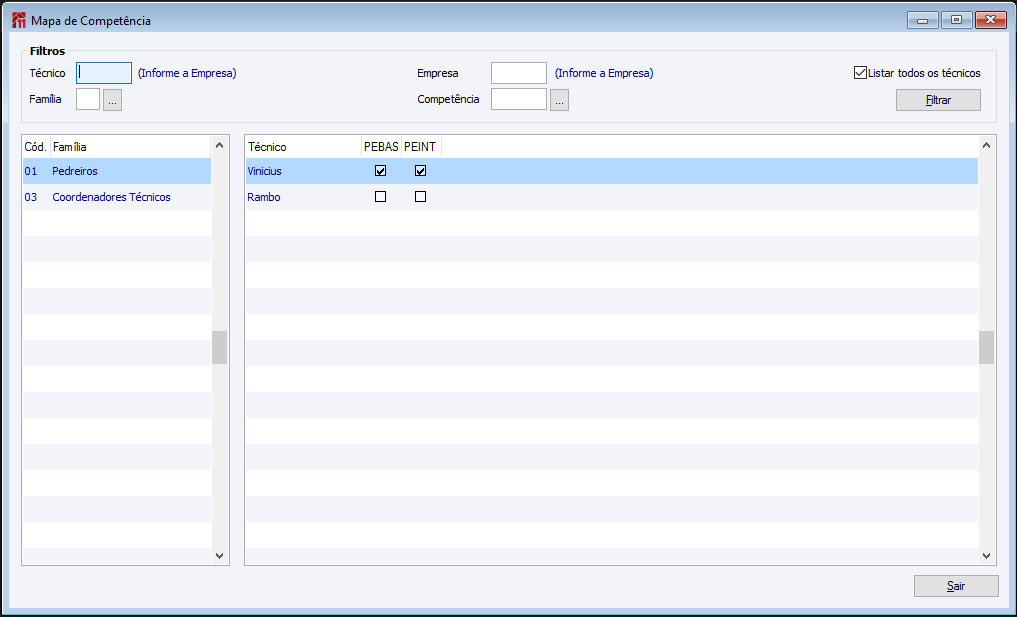Click family list scrollbar thumb
1017x617 pixels.
coord(219,348)
